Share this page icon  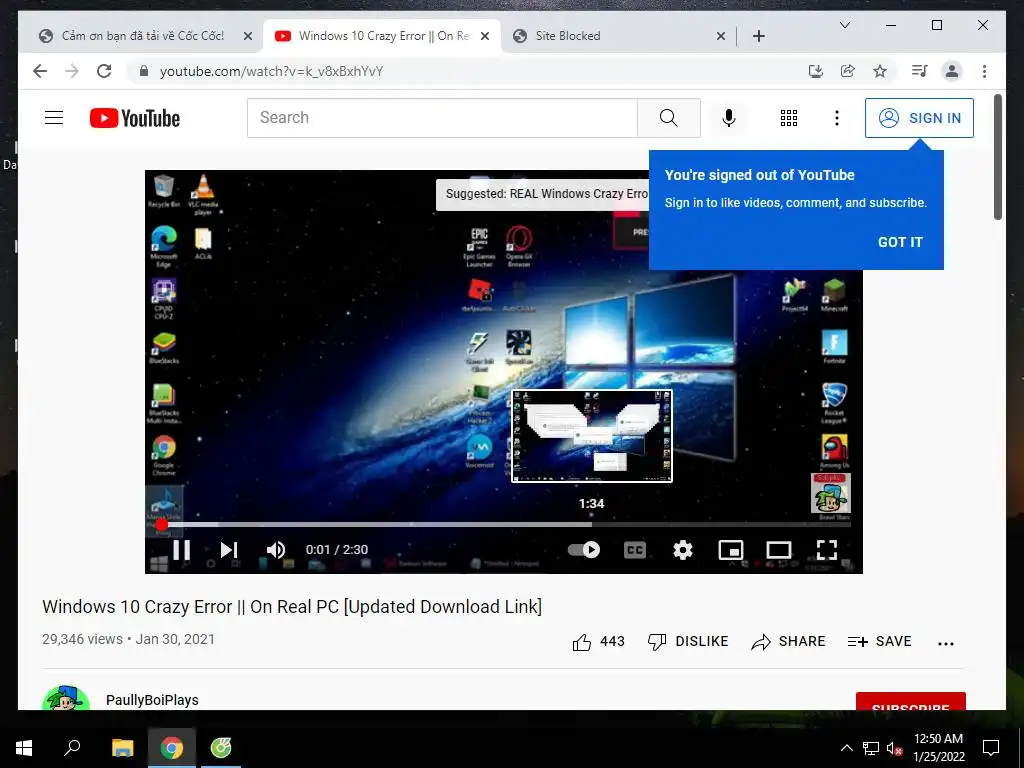pos(848,71)
